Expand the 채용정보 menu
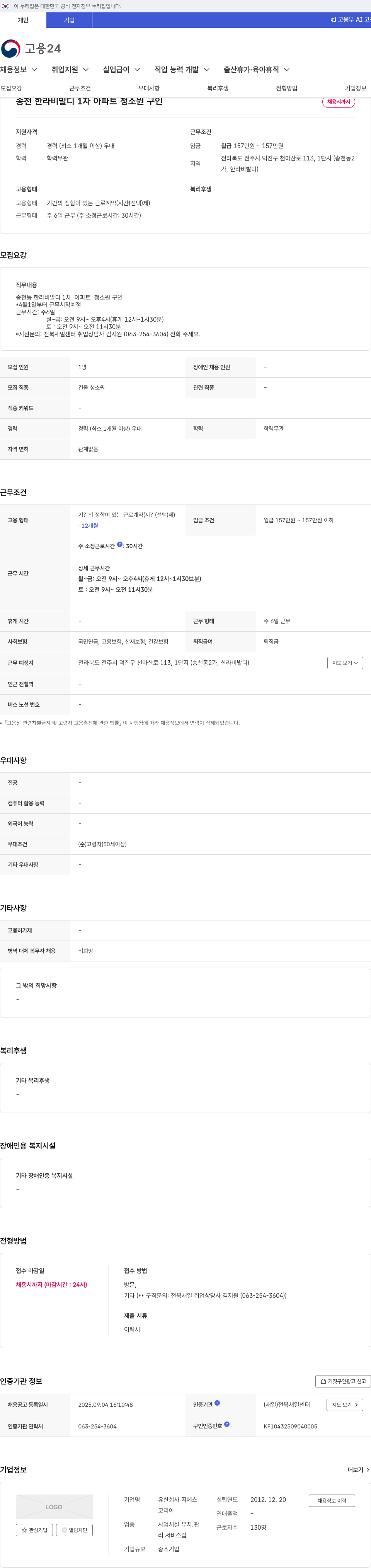The height and width of the screenshot is (1568, 371). pyautogui.click(x=19, y=69)
